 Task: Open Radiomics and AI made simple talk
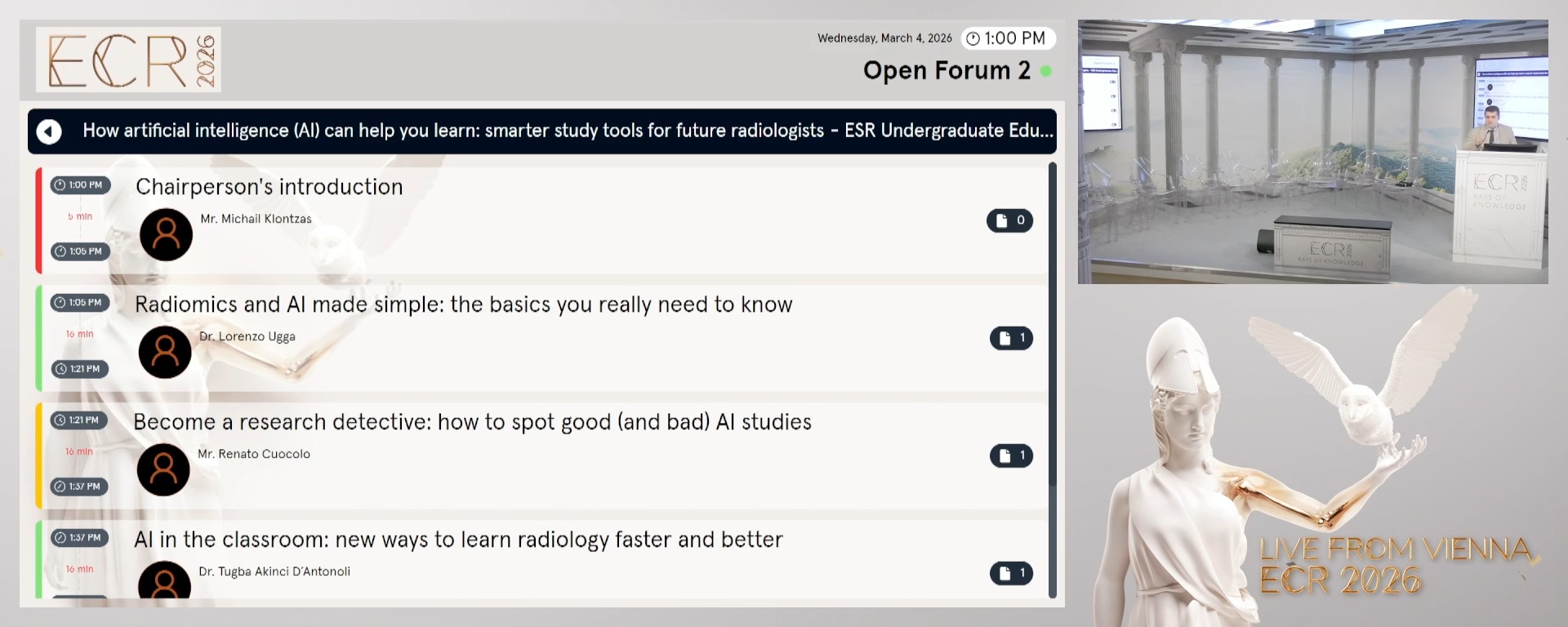[463, 305]
